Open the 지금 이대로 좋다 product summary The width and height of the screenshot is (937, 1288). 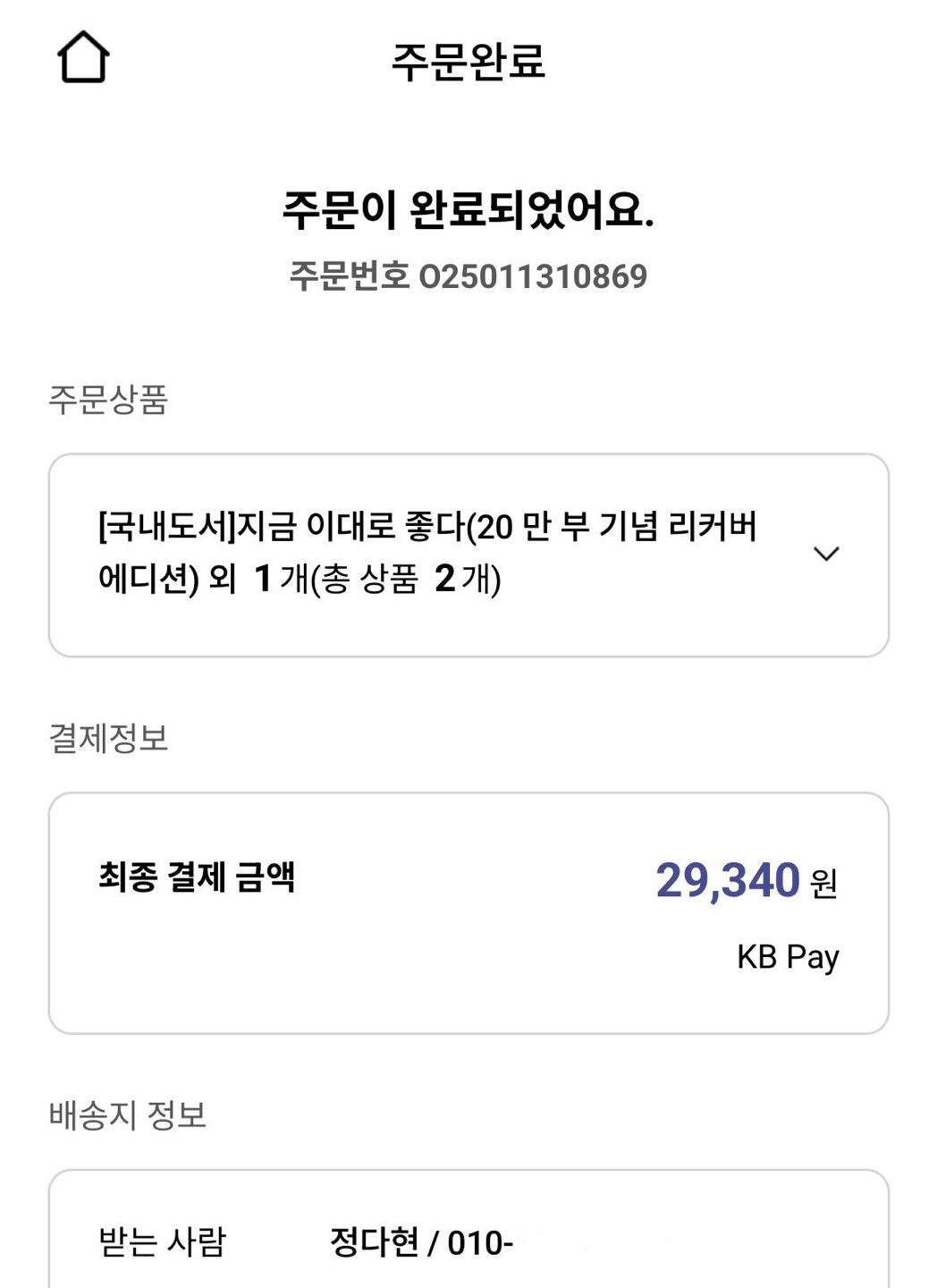(x=427, y=553)
